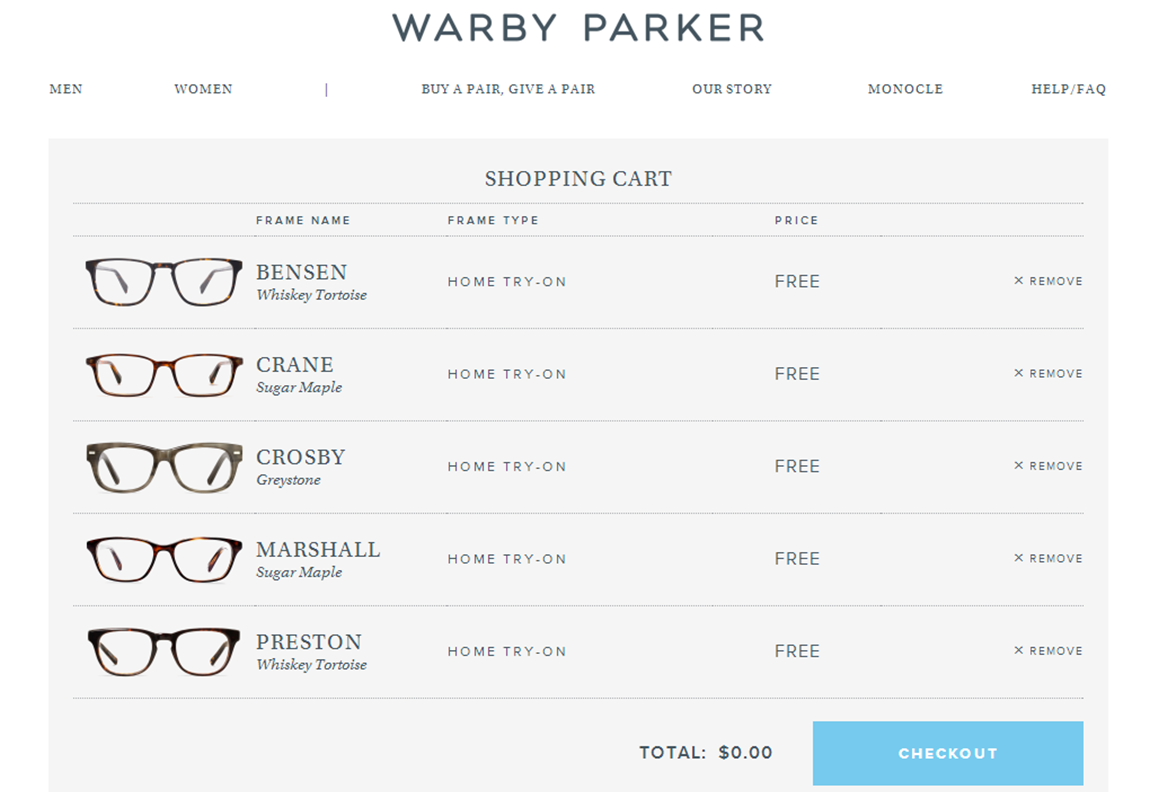Click the Marshall frame name link

pyautogui.click(x=318, y=550)
